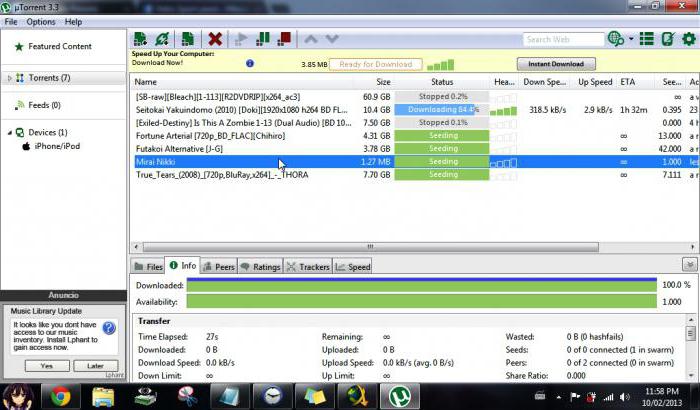This screenshot has height=410, width=700.
Task: Open File Explorer from the taskbar
Action: (x=103, y=396)
